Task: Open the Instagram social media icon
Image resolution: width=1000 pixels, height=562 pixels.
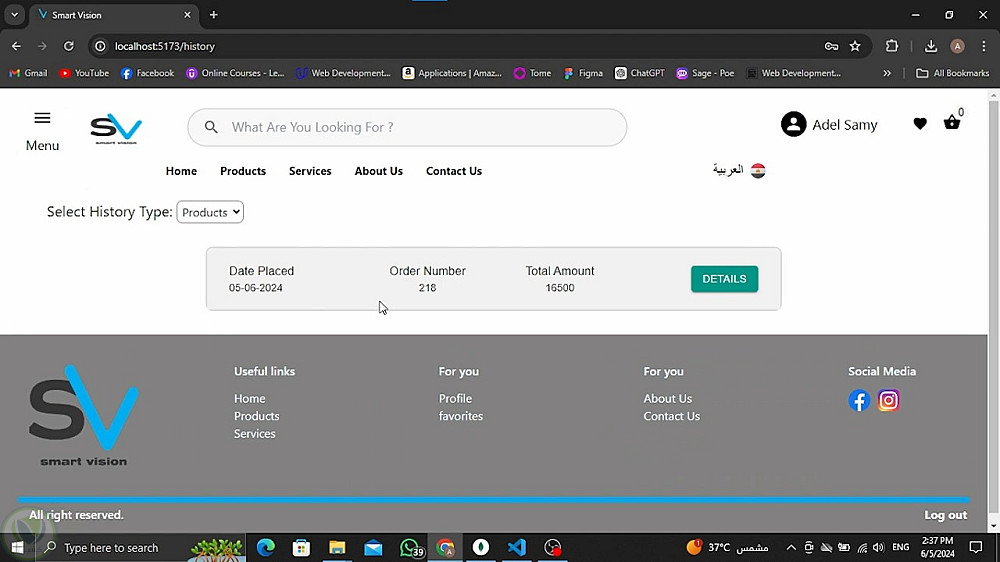Action: (888, 401)
